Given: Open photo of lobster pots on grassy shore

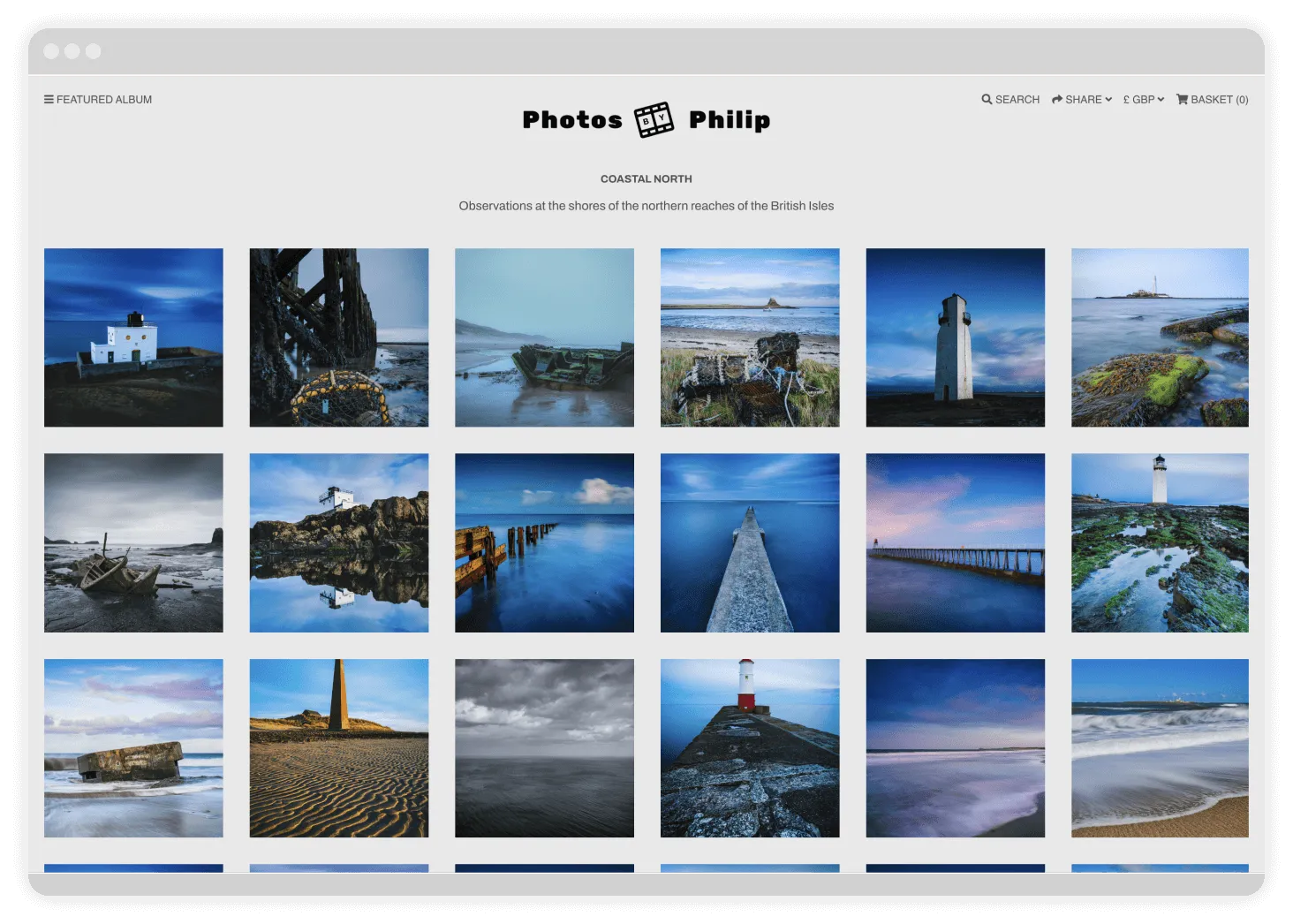Looking at the screenshot, I should point(750,337).
